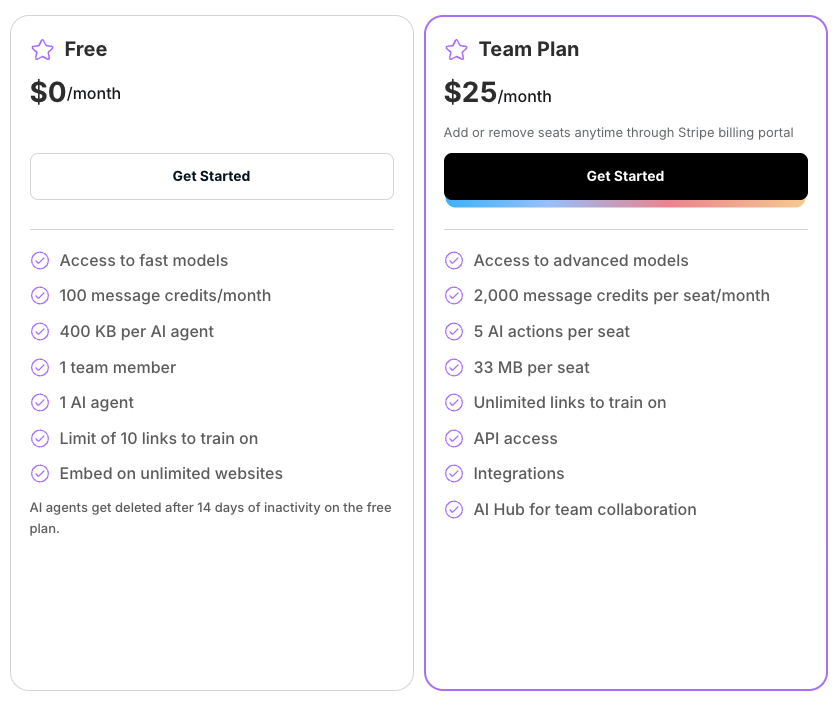Click the star icon beside Team Plan title

[x=456, y=49]
